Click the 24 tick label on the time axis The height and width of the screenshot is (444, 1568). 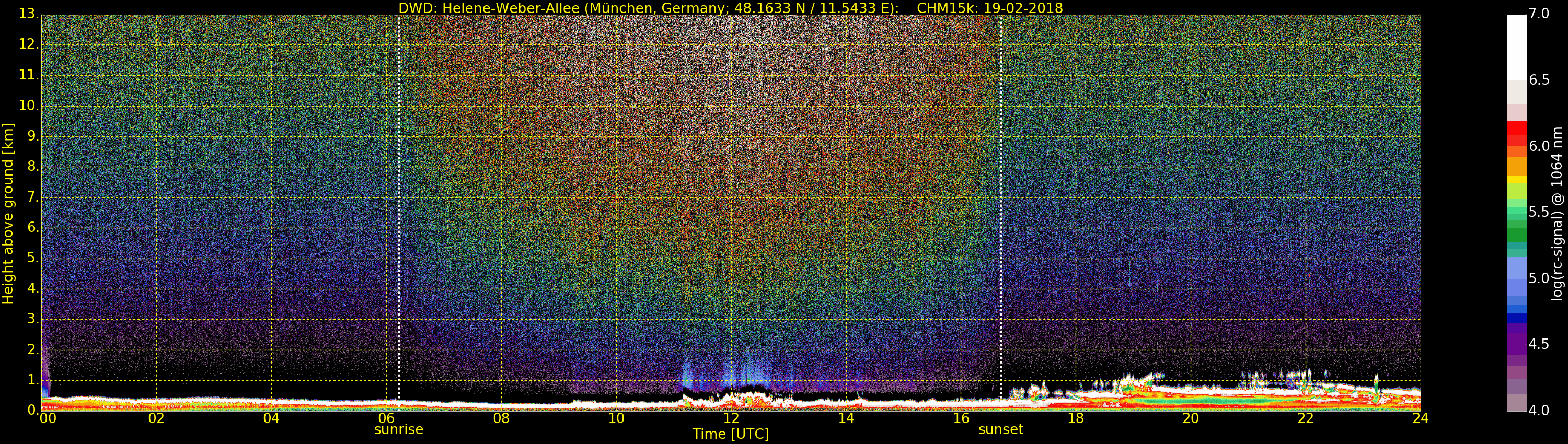(1420, 418)
